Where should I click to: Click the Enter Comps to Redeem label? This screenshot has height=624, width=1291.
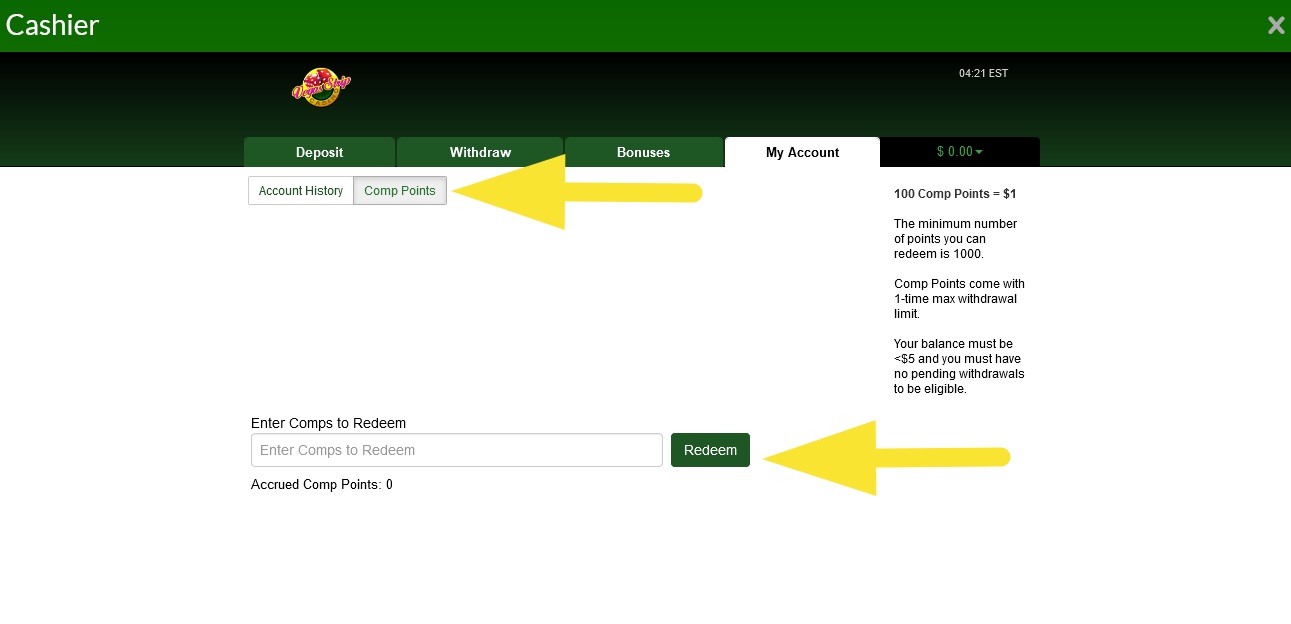pos(328,423)
